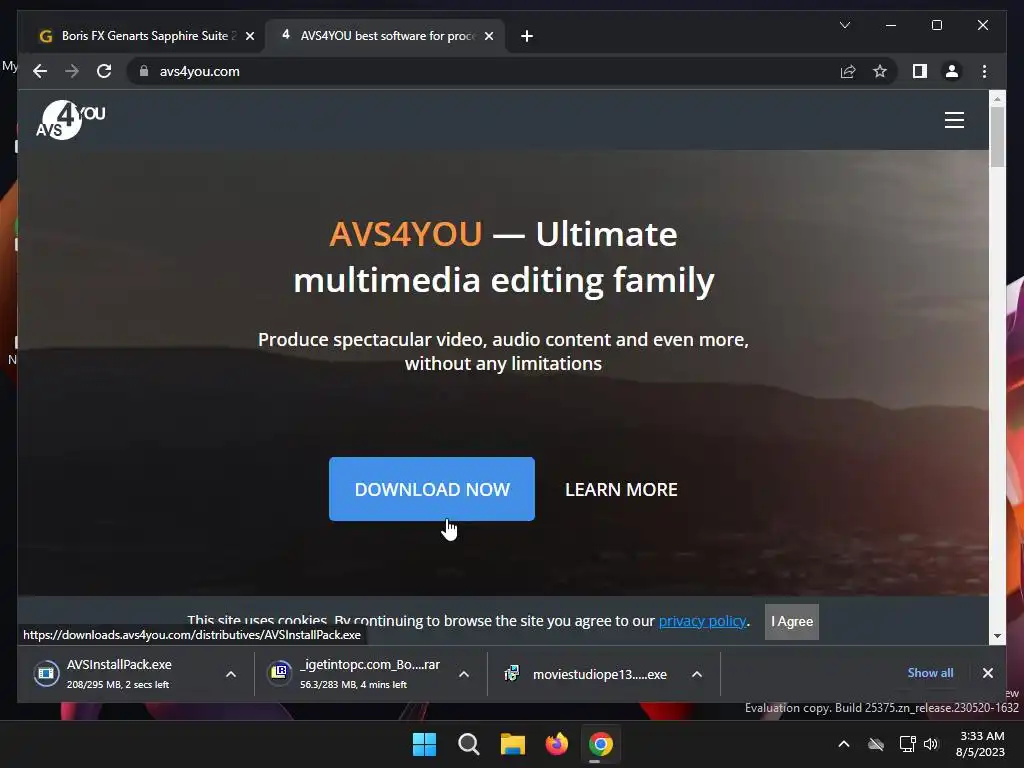
Task: Reload the avs4you.com page
Action: pyautogui.click(x=104, y=71)
